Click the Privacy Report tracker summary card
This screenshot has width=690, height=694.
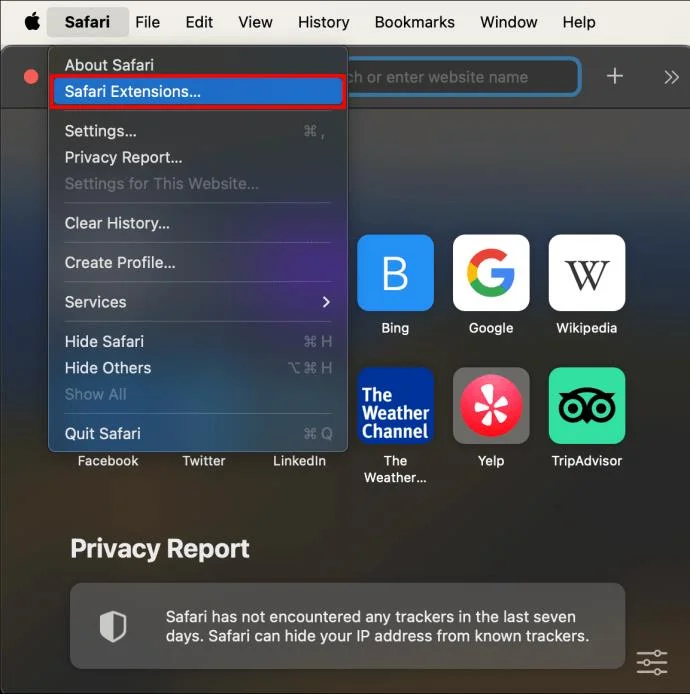347,627
